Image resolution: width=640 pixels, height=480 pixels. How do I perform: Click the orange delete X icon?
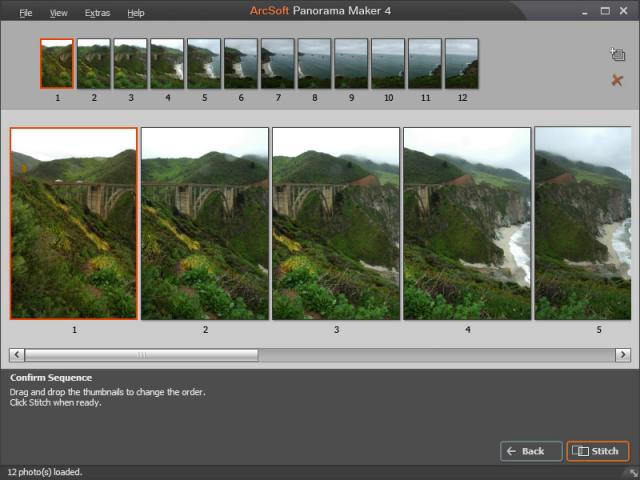tap(617, 80)
